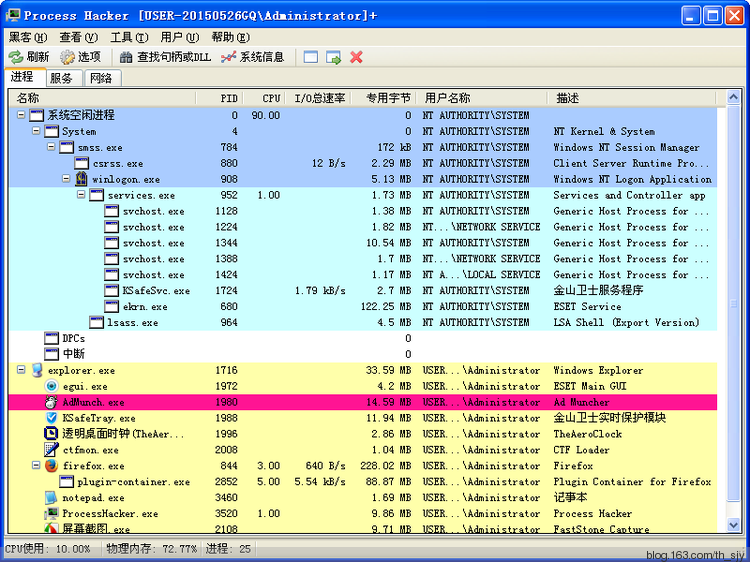Click the find window and thread icon
The image size is (750, 562).
pyautogui.click(x=333, y=57)
